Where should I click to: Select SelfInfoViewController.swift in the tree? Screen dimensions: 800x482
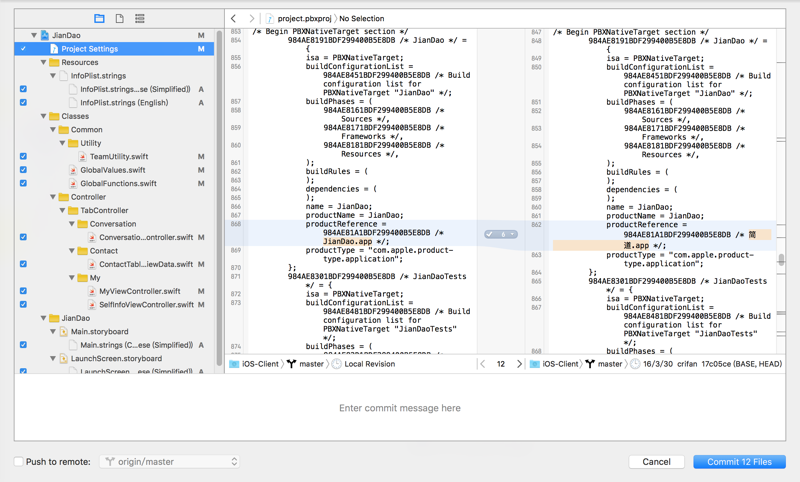(x=146, y=305)
